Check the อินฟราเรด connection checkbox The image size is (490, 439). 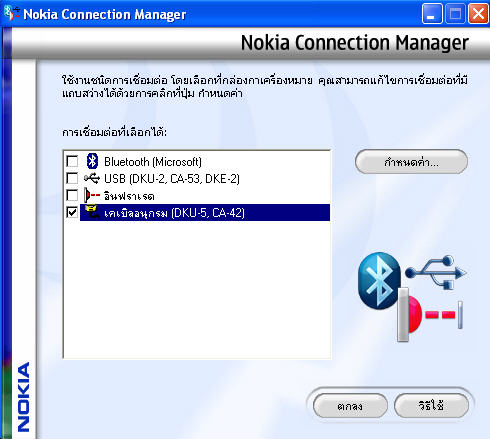coord(72,195)
